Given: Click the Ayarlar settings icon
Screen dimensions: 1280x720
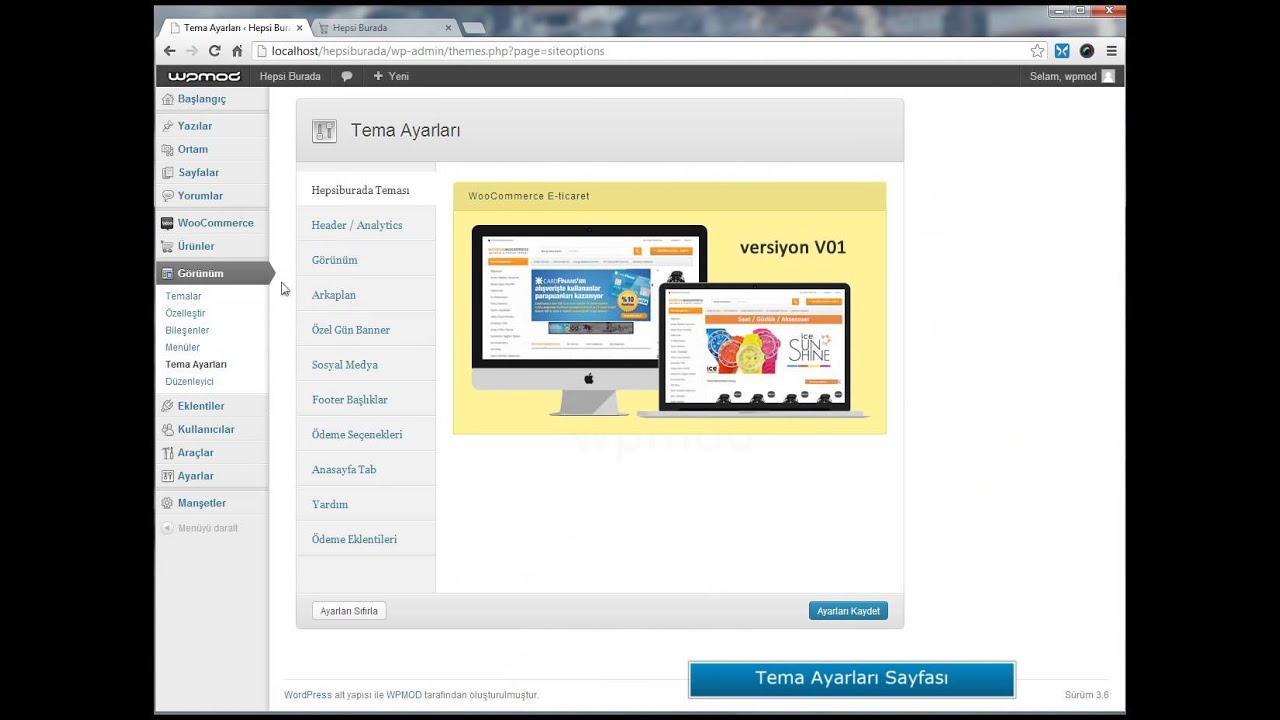Looking at the screenshot, I should (168, 476).
